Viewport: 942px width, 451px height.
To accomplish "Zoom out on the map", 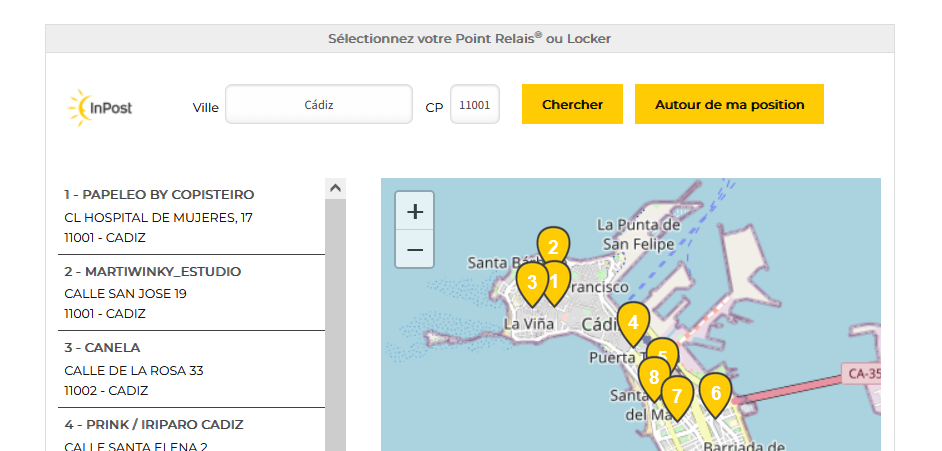I will click(415, 249).
